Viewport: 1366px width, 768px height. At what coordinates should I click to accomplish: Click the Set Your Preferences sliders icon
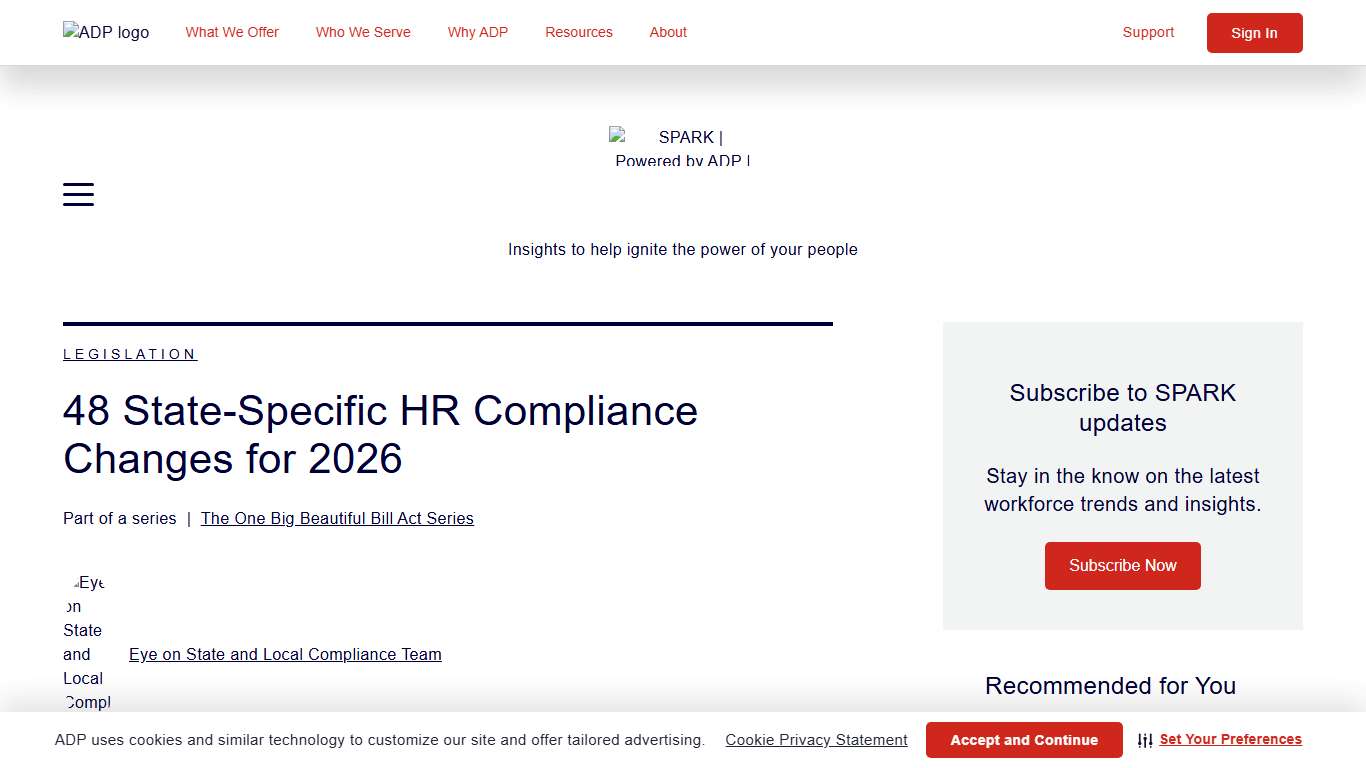pos(1145,740)
